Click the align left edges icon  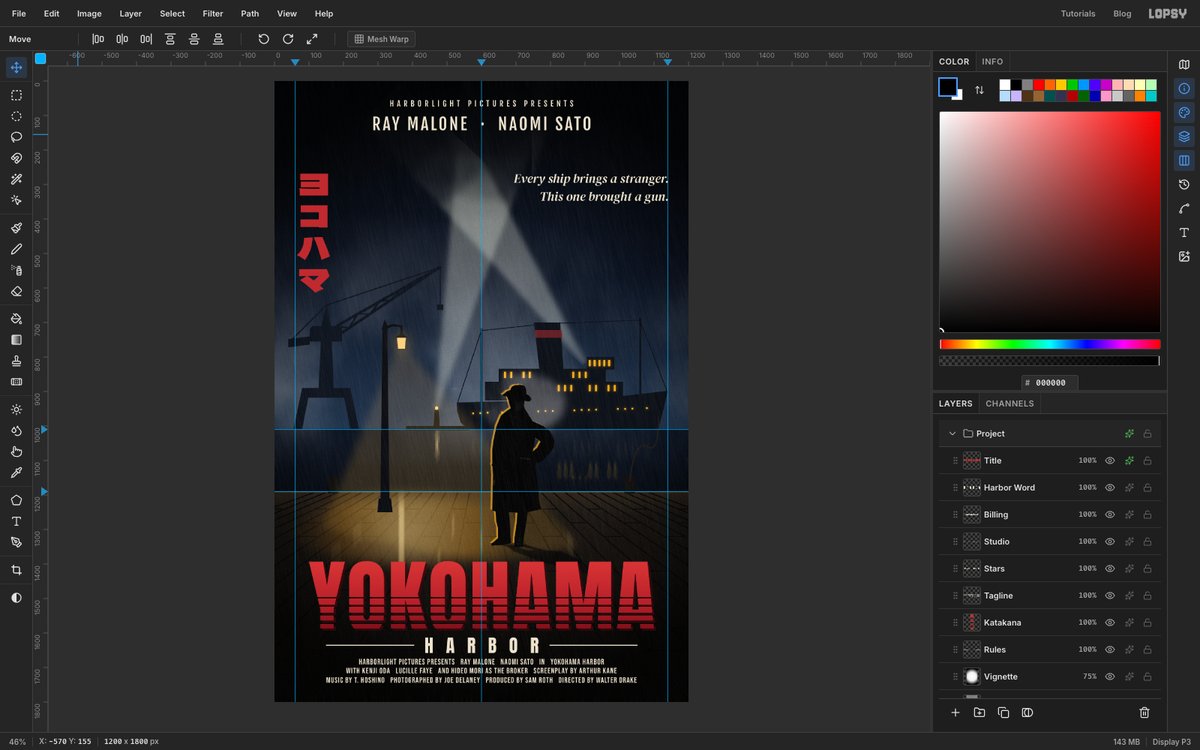coord(98,39)
